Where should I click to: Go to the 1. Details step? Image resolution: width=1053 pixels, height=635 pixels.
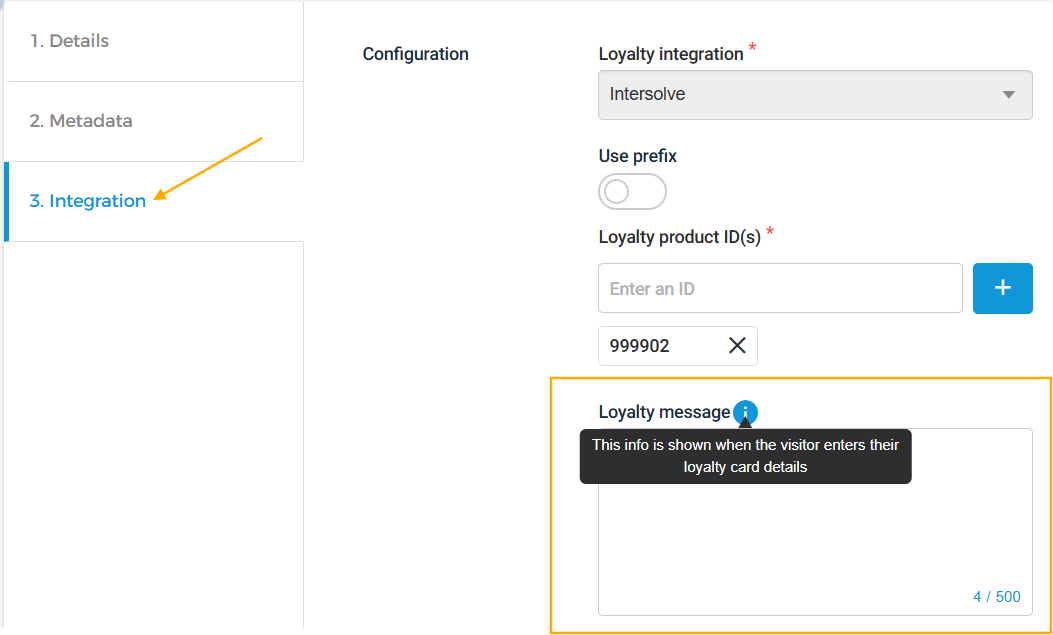tap(69, 41)
